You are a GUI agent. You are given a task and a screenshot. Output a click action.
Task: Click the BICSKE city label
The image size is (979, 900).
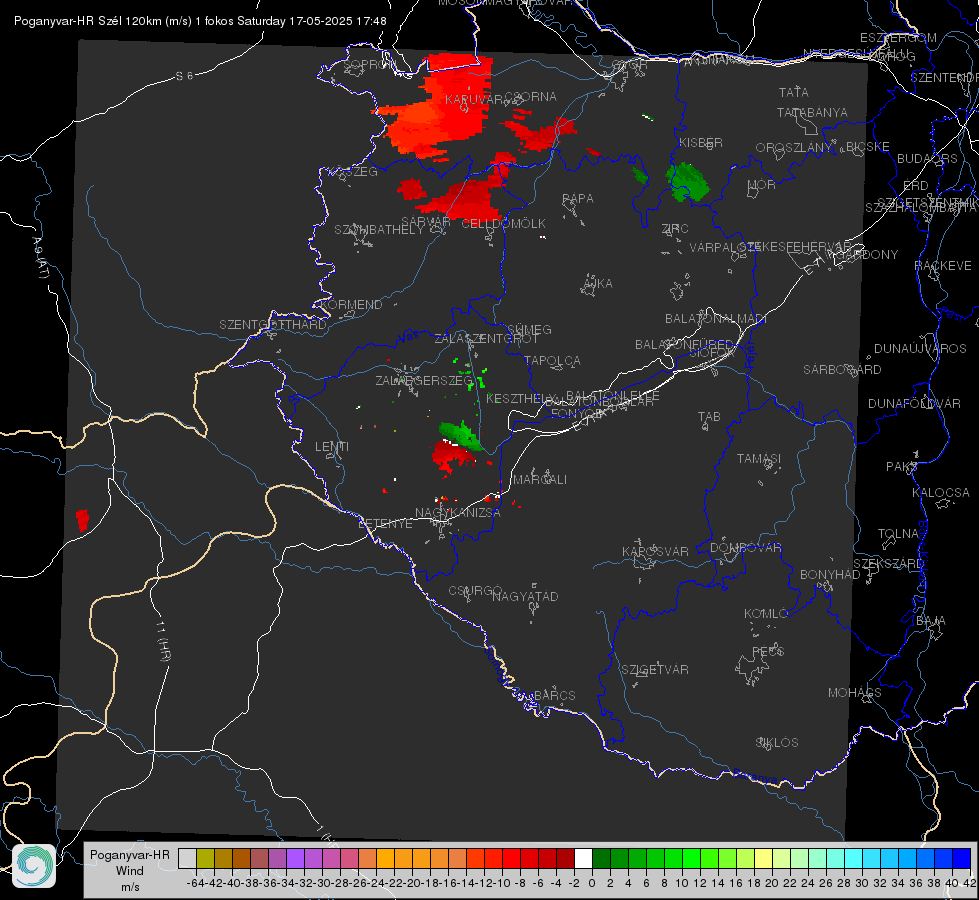pyautogui.click(x=868, y=147)
